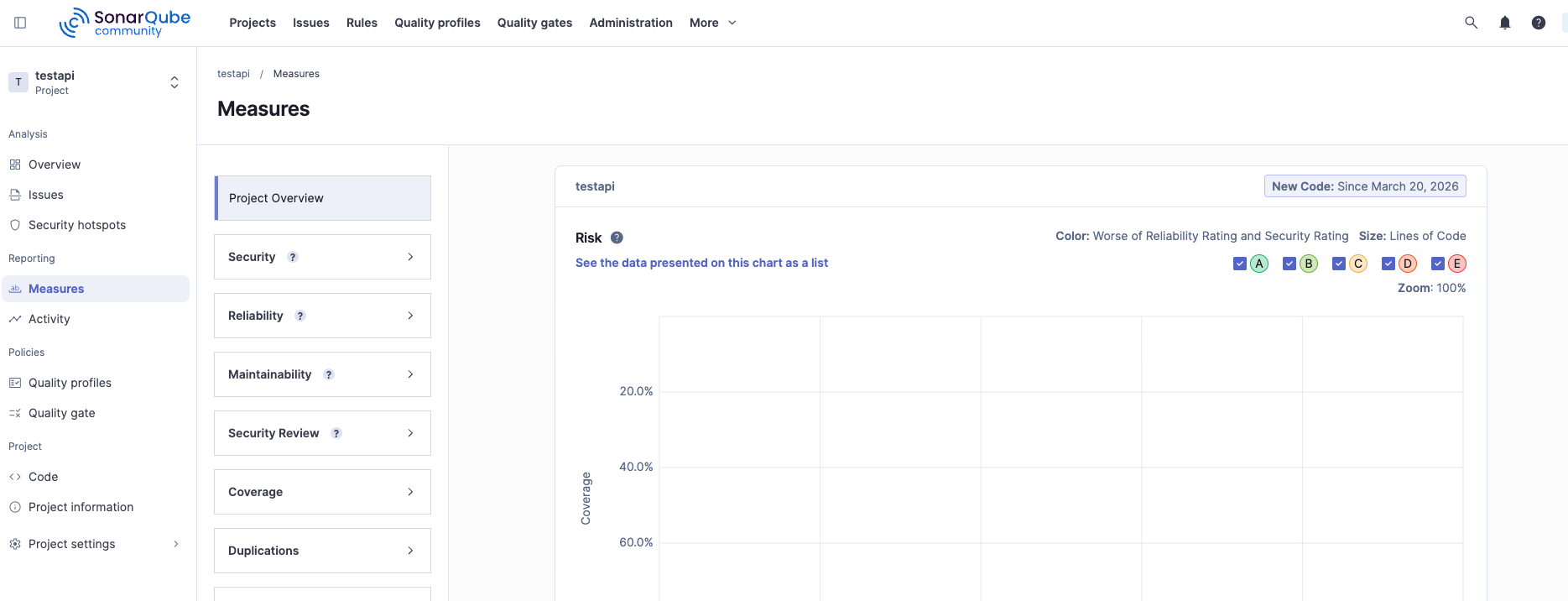The image size is (1568, 601).
Task: Click the testapi chart header title
Action: tap(595, 186)
